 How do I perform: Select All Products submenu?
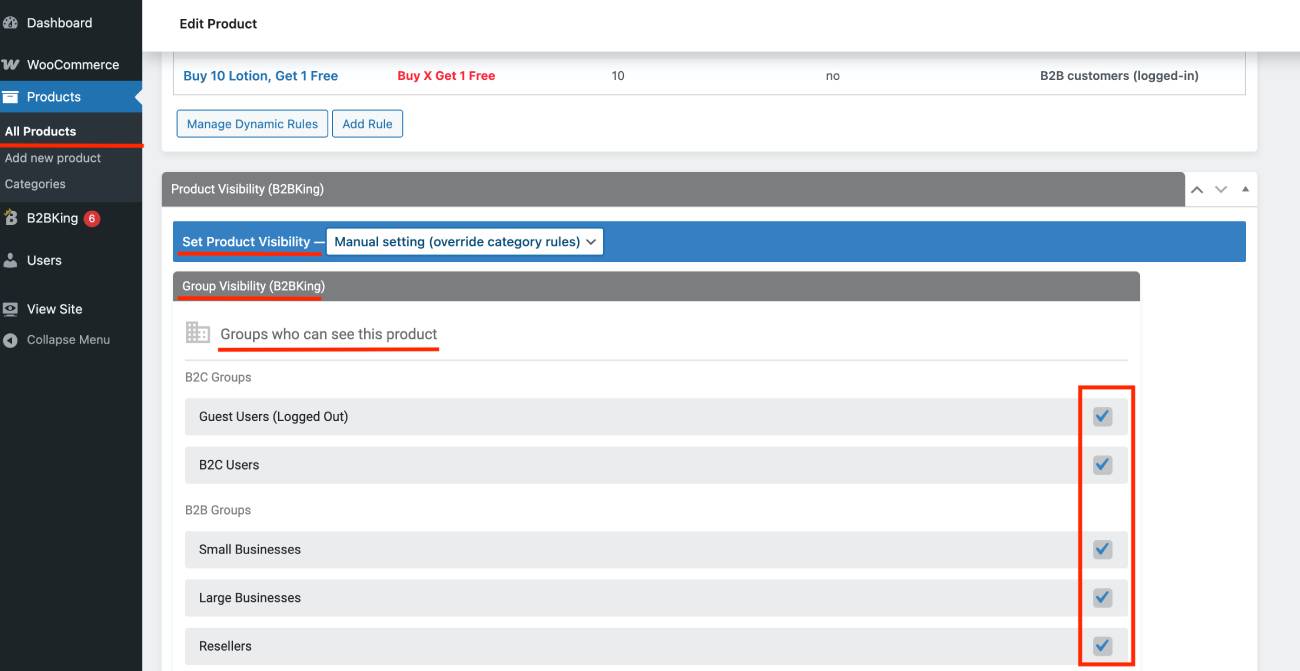[x=40, y=131]
